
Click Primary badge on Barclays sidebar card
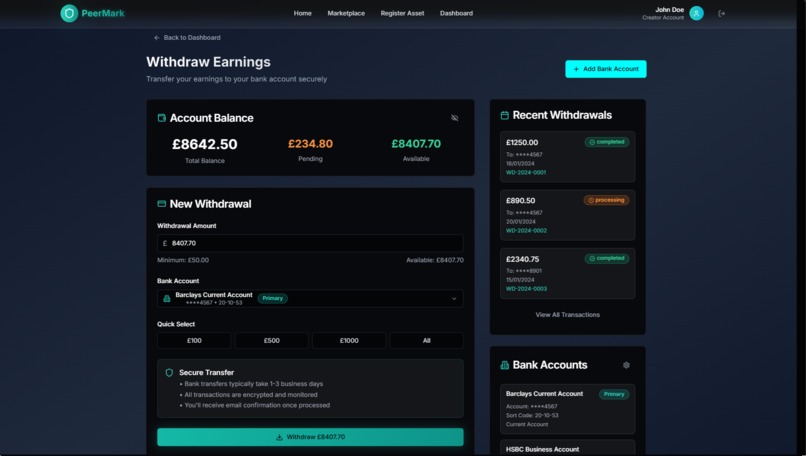(x=614, y=394)
